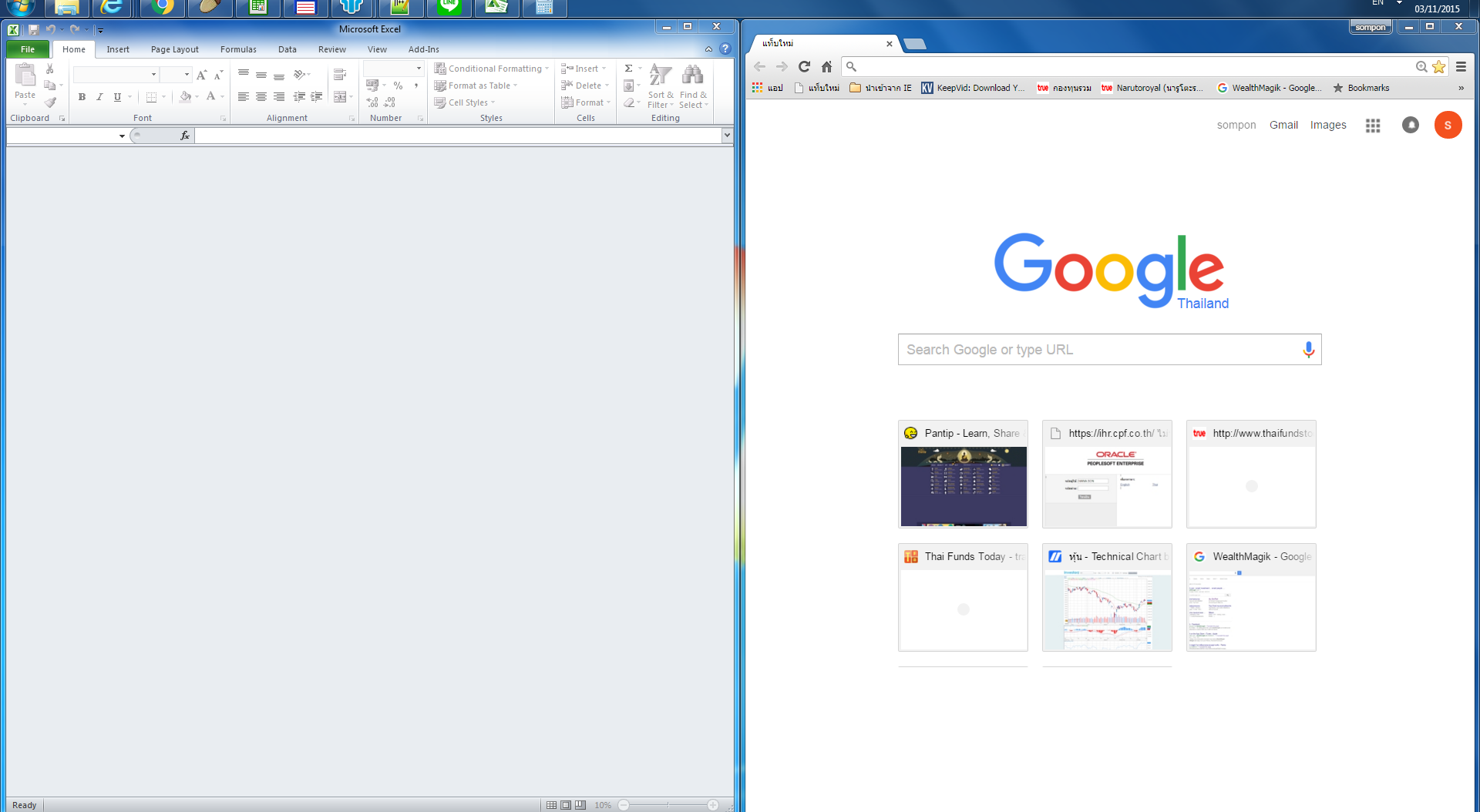This screenshot has height=812, width=1480.
Task: Open the Google apps grid icon
Action: coord(1373,126)
